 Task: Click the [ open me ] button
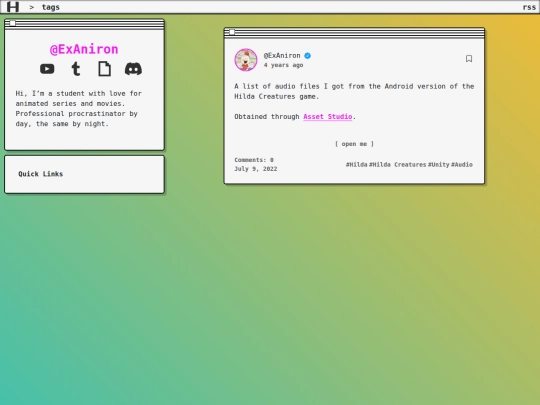pyautogui.click(x=354, y=144)
